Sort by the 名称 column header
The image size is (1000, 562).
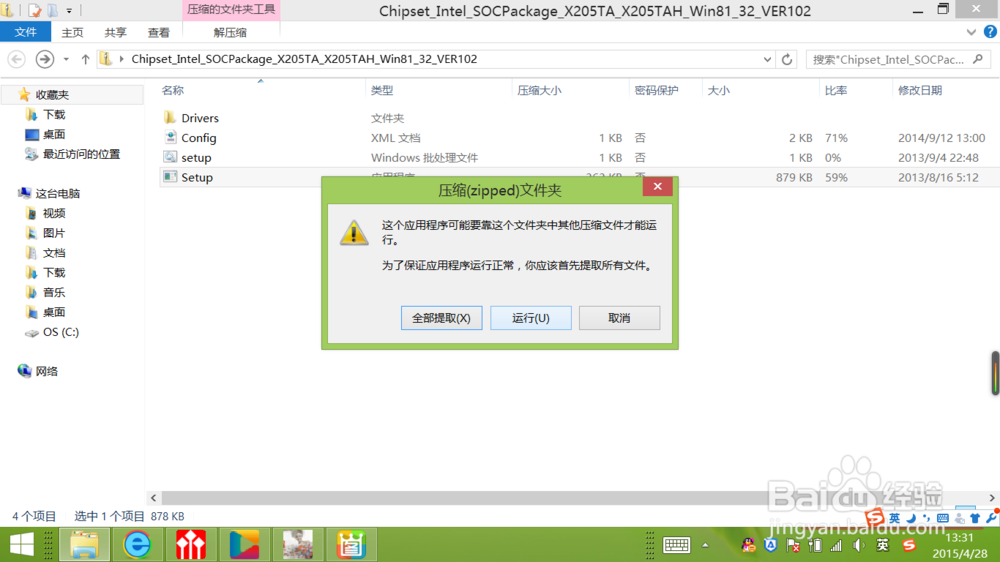tap(173, 91)
